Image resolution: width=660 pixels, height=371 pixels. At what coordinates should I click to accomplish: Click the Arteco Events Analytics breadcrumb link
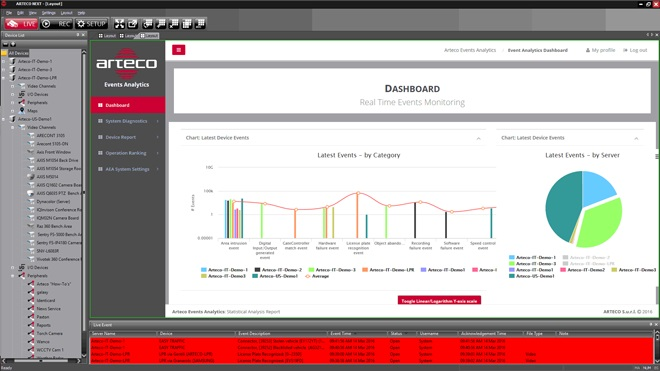click(470, 50)
